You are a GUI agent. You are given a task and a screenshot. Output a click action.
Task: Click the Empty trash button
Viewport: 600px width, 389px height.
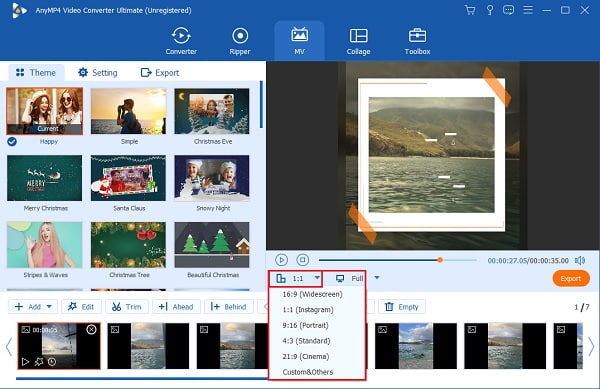pos(402,307)
